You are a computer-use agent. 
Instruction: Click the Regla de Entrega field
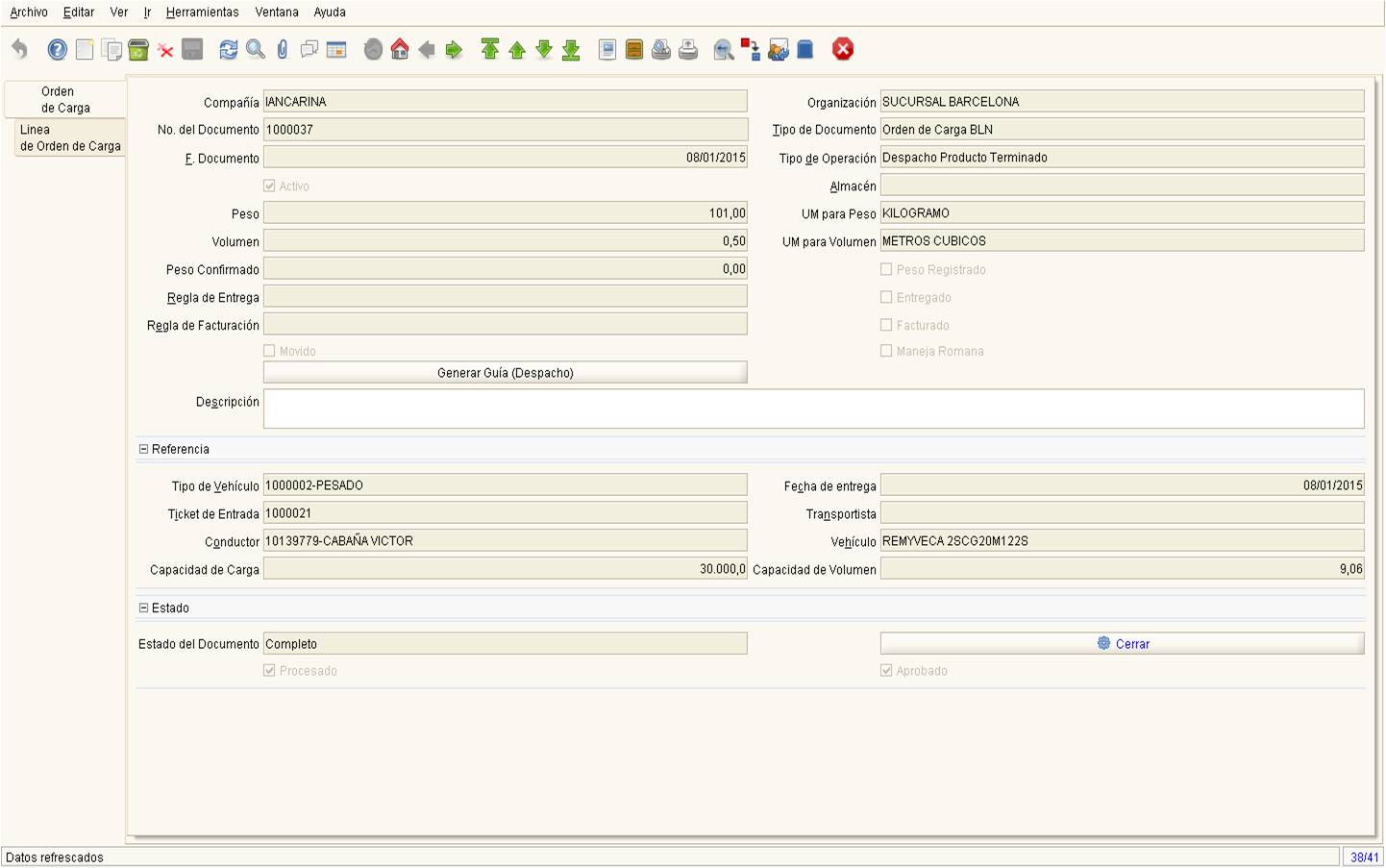tap(506, 297)
